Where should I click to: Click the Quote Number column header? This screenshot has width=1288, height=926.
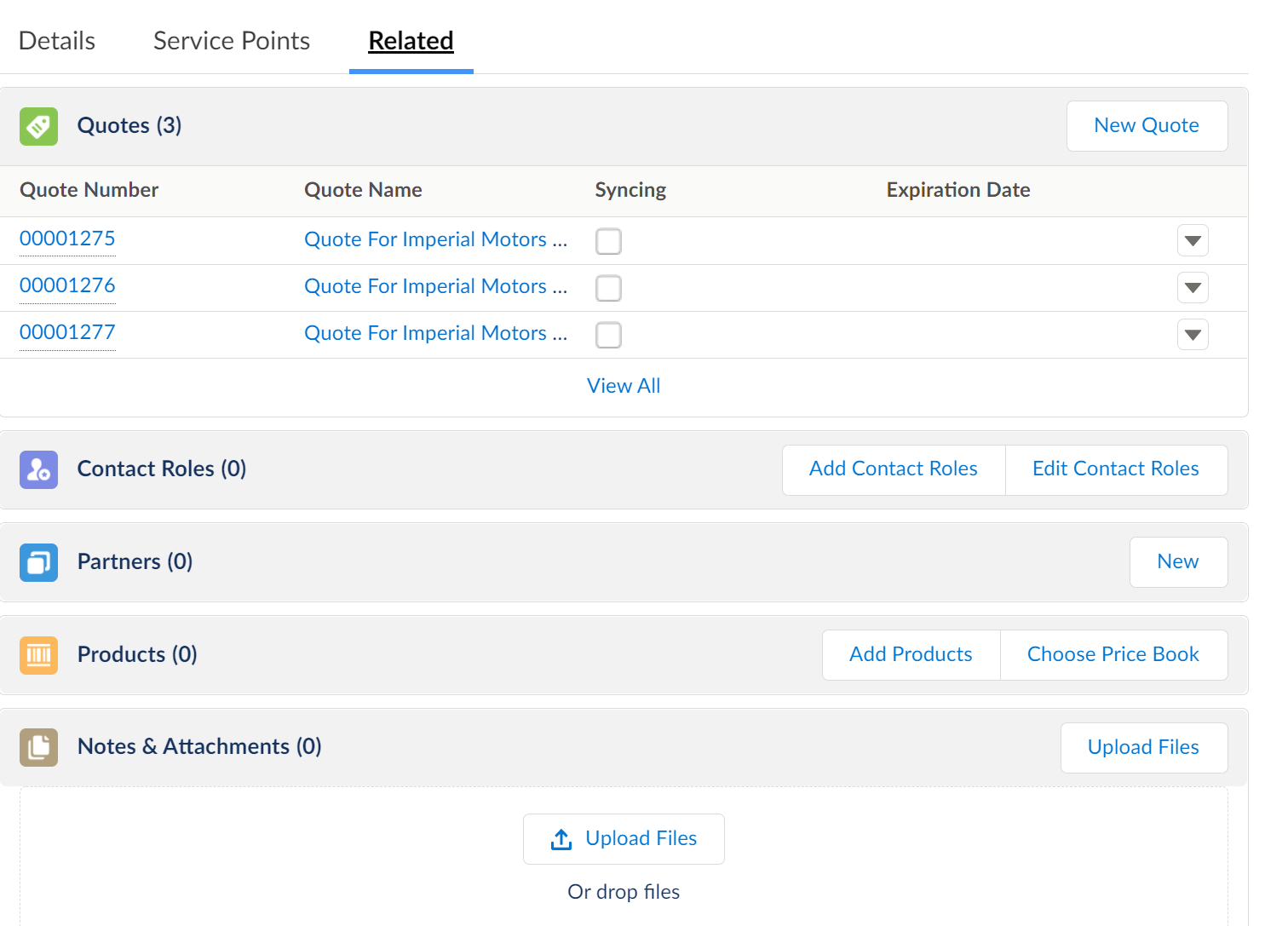click(89, 190)
